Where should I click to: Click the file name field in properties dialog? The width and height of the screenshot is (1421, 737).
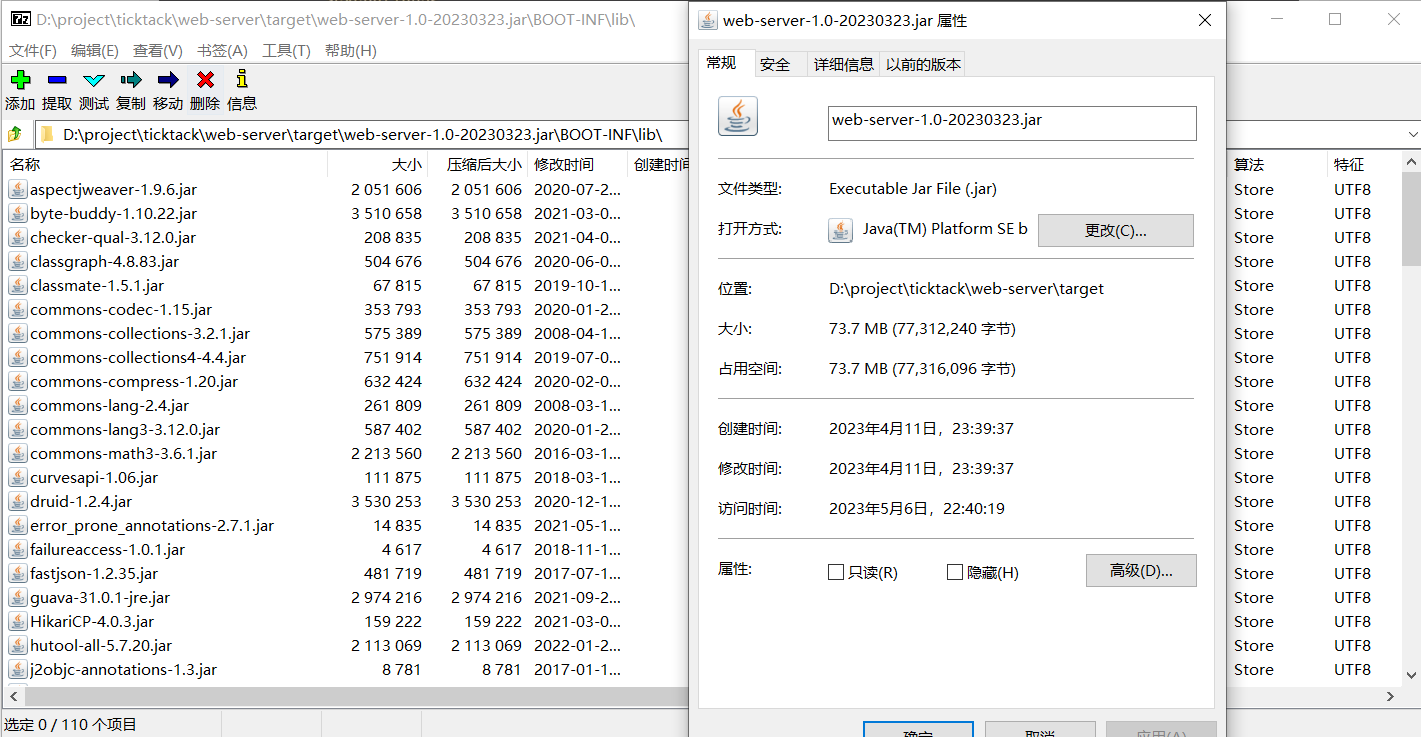click(x=1012, y=123)
